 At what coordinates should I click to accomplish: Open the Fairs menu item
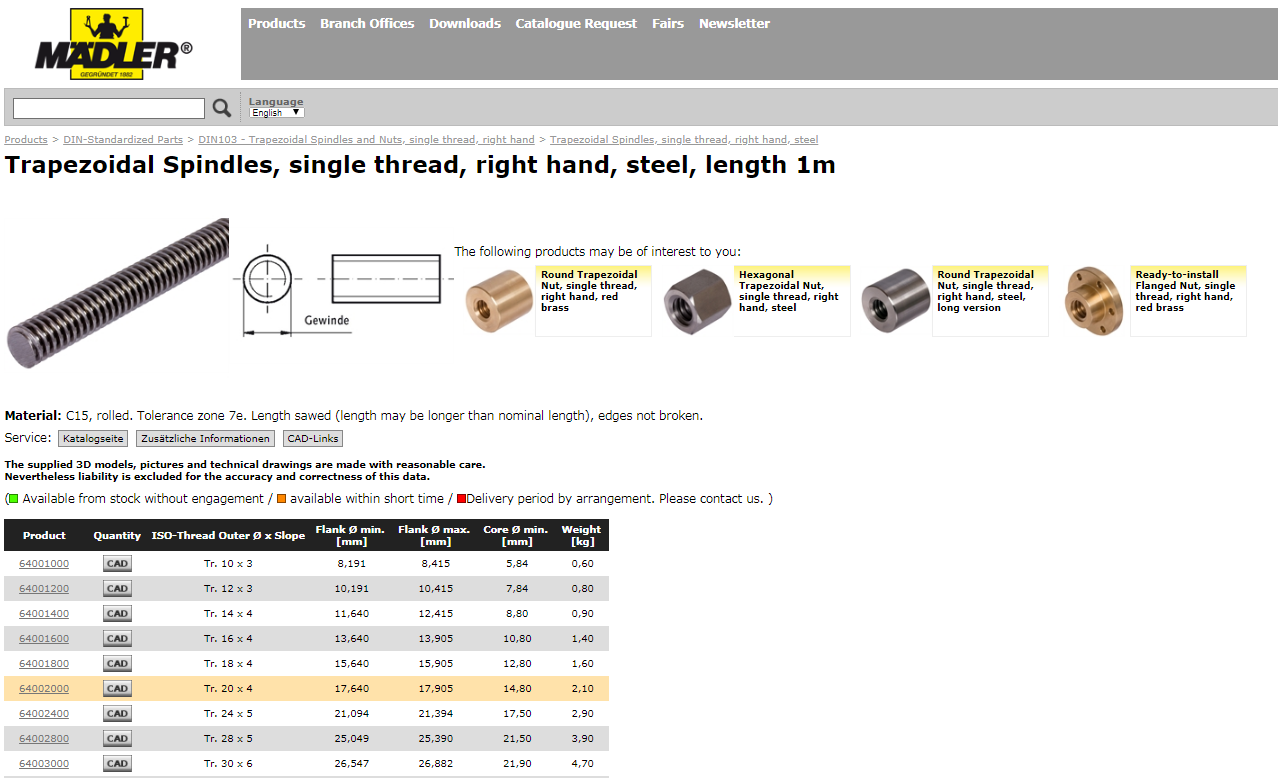668,23
